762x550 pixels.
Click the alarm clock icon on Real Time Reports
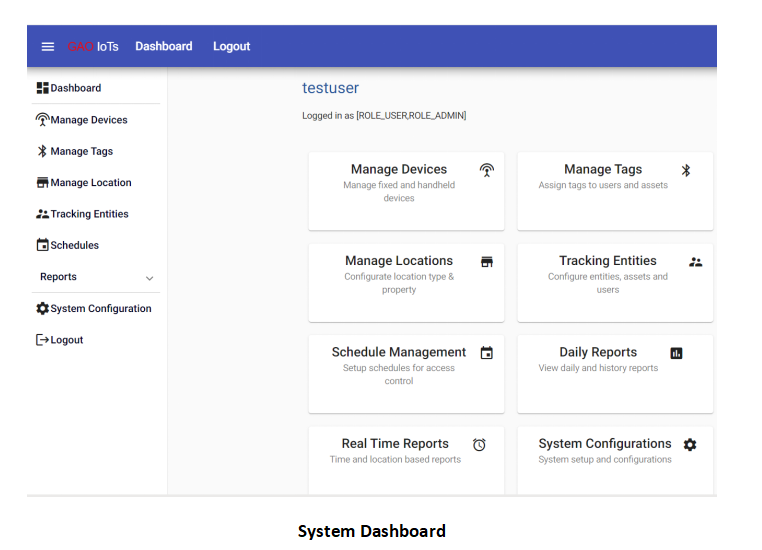pos(479,445)
